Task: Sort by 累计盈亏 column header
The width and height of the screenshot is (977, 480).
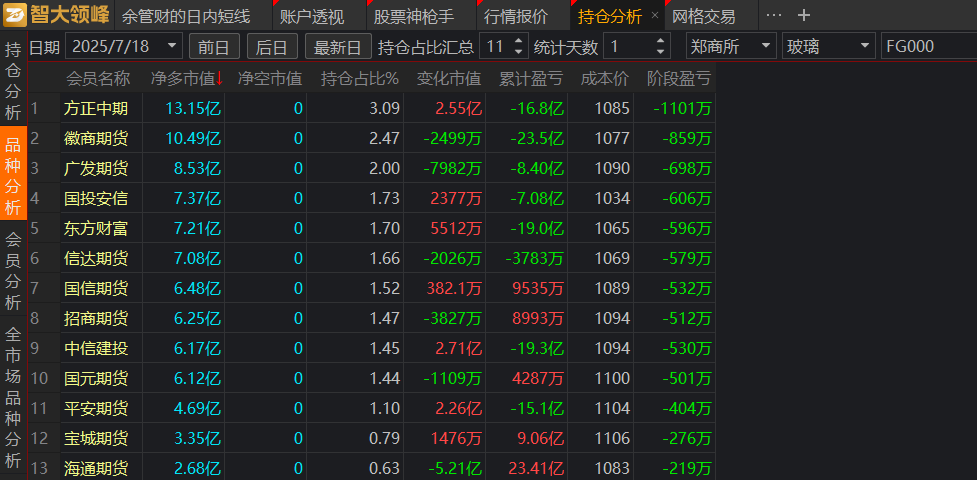Action: [x=531, y=79]
